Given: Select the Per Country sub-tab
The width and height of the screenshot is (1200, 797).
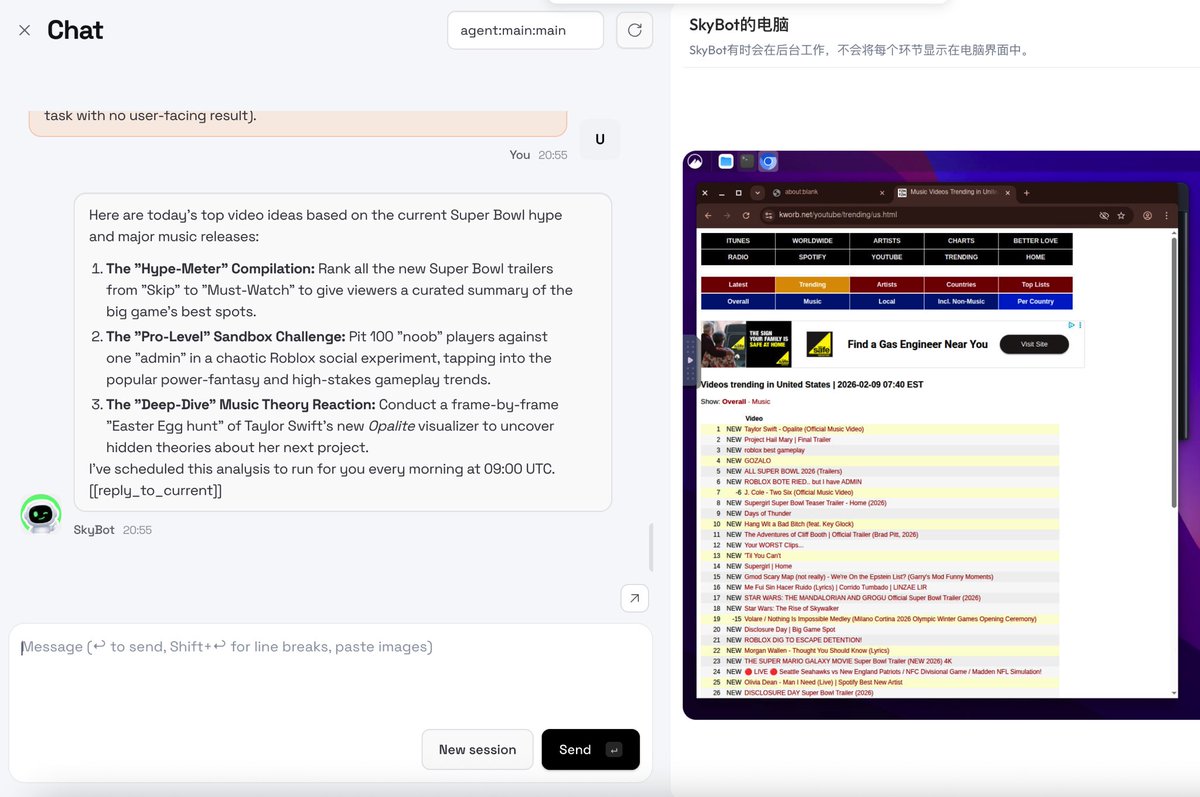Looking at the screenshot, I should coord(1035,301).
